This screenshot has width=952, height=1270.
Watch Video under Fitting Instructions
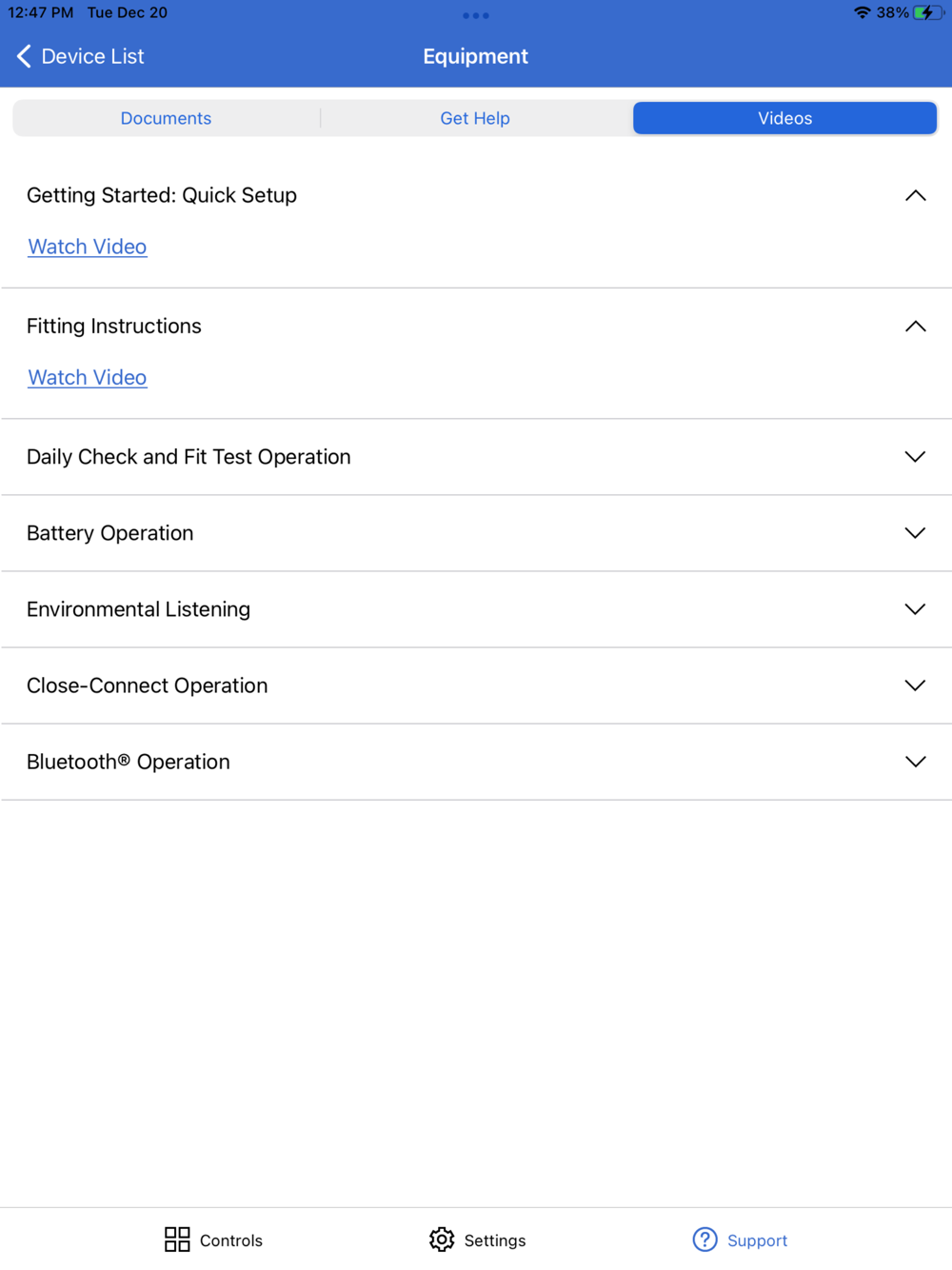88,377
